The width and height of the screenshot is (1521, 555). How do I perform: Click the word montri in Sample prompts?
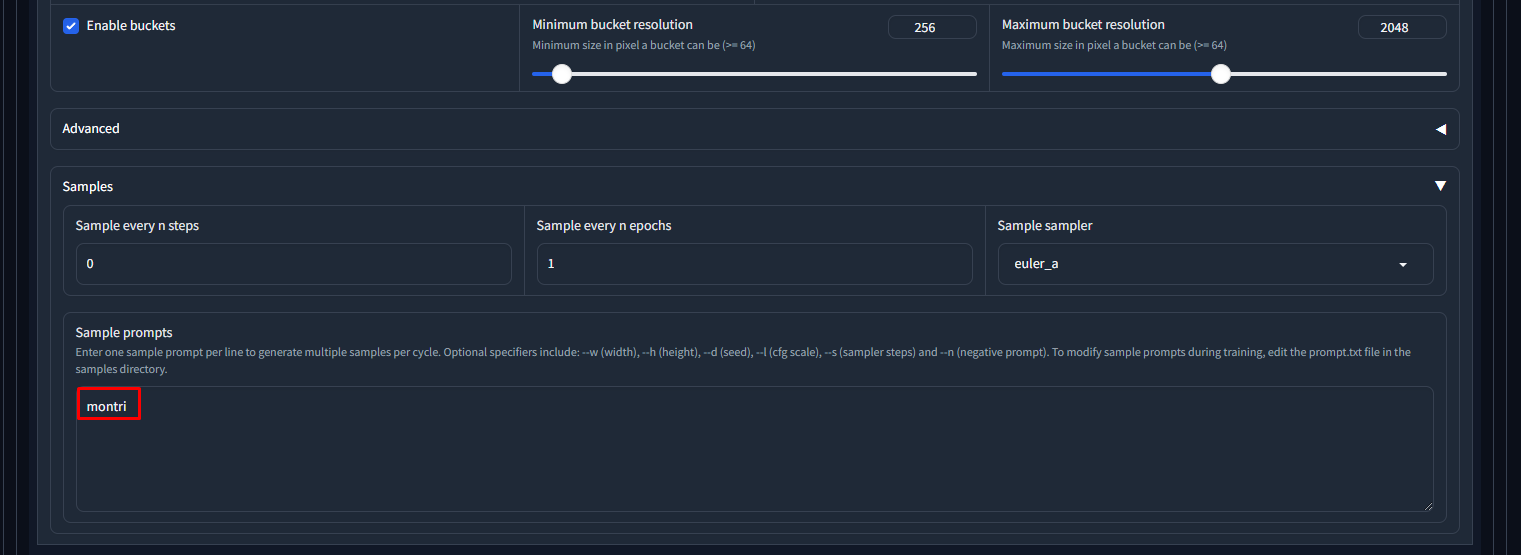[107, 406]
